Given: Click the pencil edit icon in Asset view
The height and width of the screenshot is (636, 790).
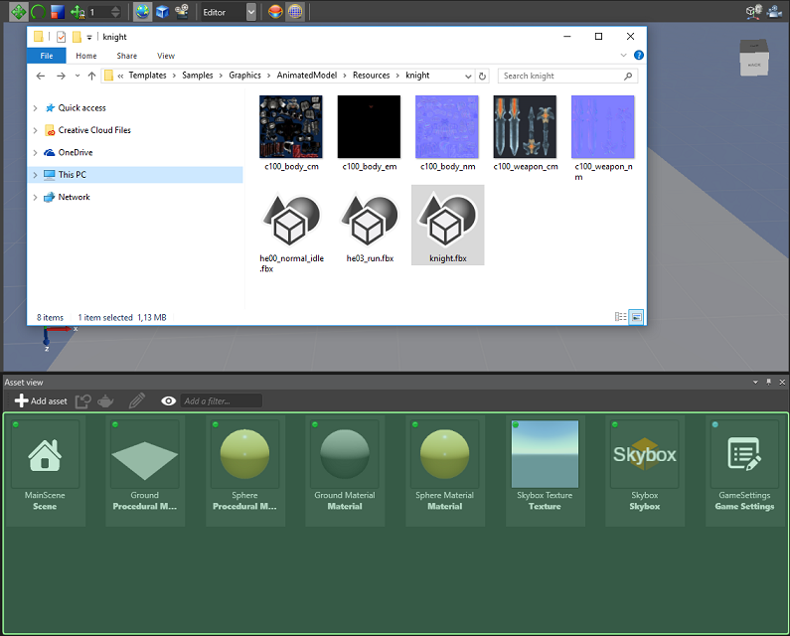Looking at the screenshot, I should tap(137, 401).
